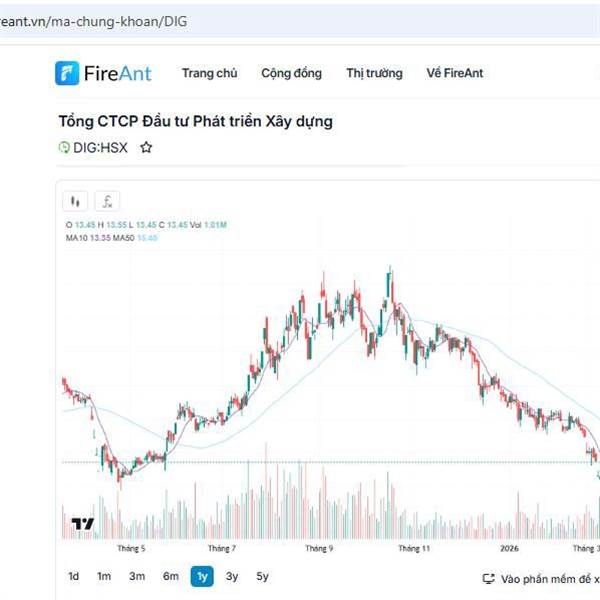600x600 pixels.
Task: Switch chart range to 1m
Action: click(104, 576)
